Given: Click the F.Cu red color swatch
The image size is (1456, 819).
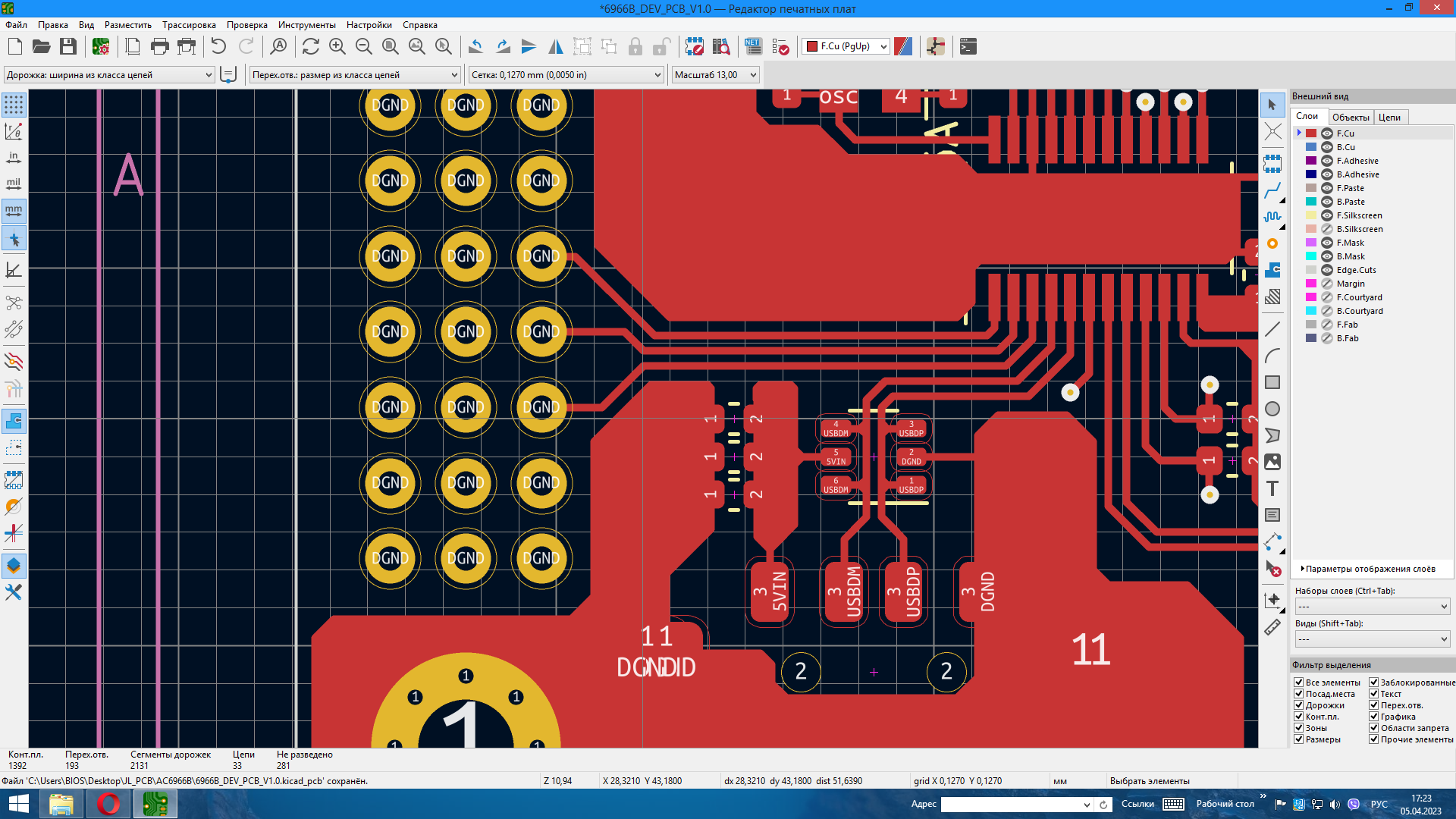Looking at the screenshot, I should [x=1311, y=133].
